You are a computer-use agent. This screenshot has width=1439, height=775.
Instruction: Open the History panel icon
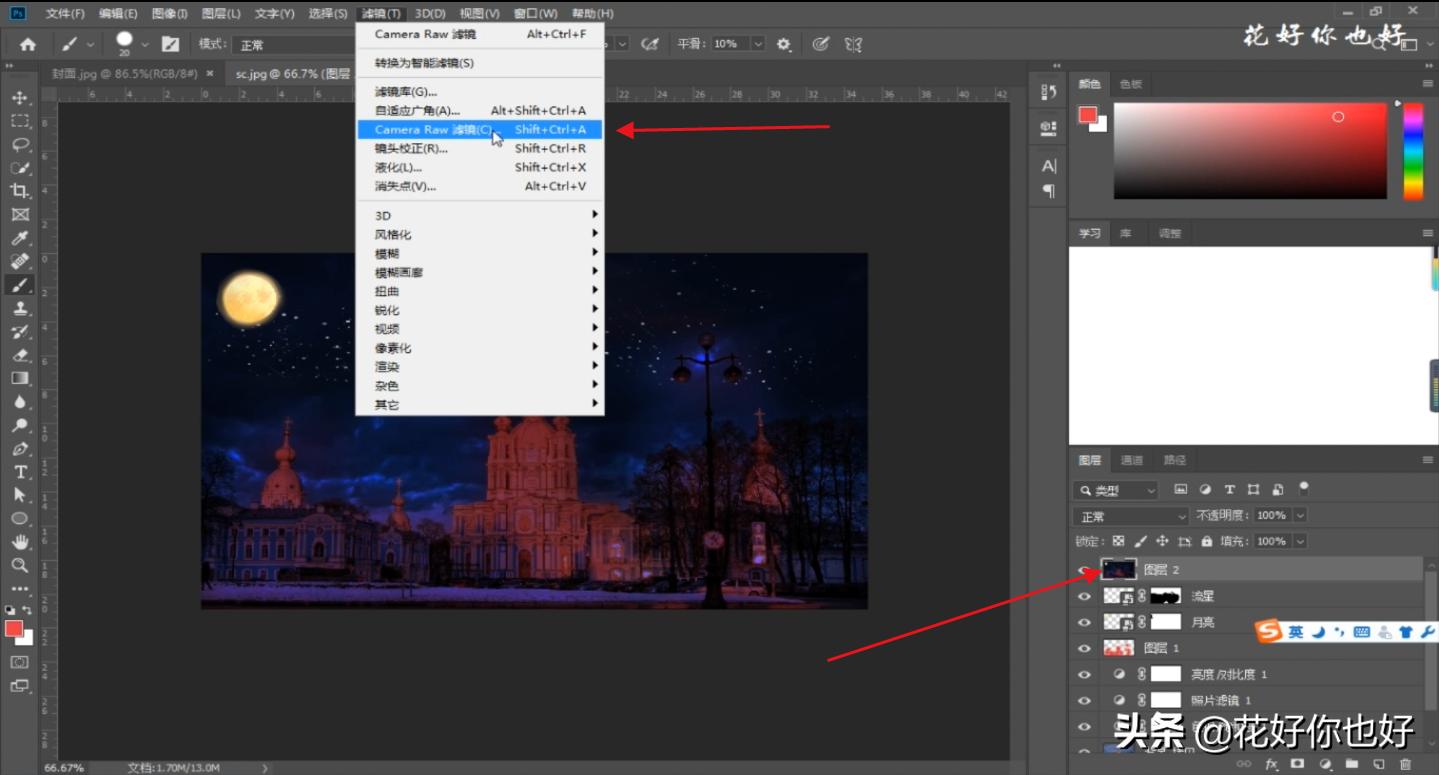pos(1047,92)
